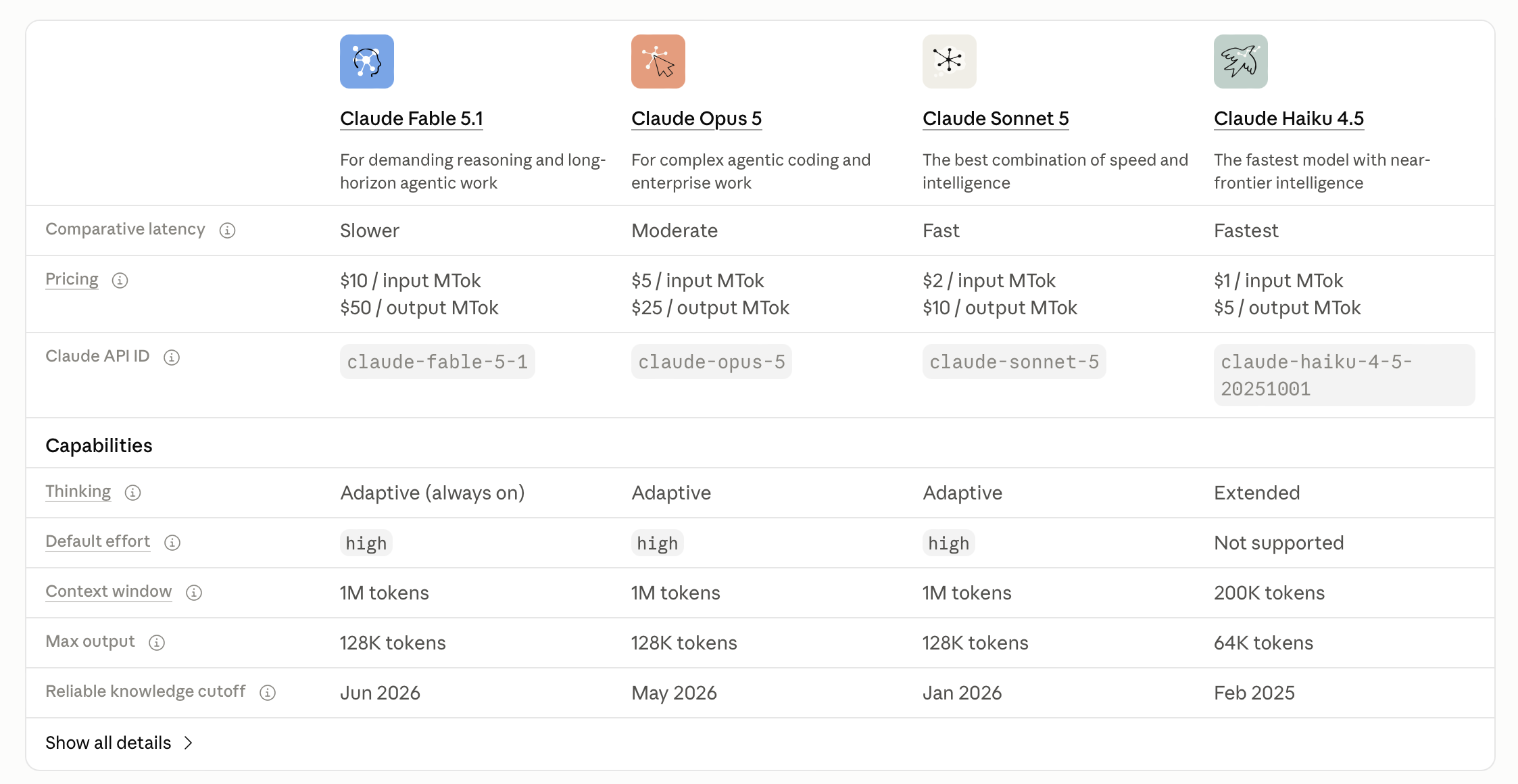
Task: Click the $2 / input MTok price
Action: tap(989, 280)
